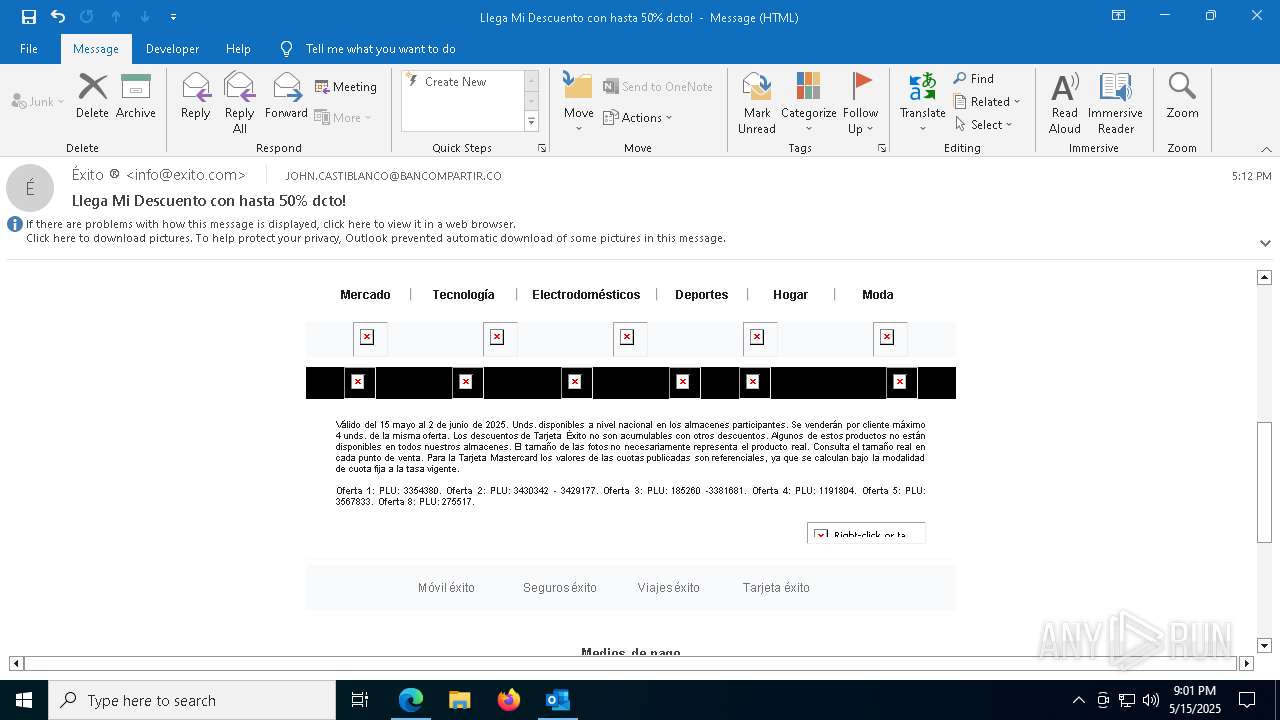Click the horizontal scrollbar right arrow

pyautogui.click(x=1246, y=663)
